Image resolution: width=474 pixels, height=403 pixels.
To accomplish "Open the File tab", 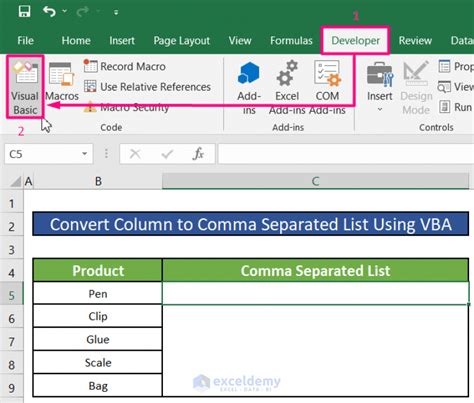I will pyautogui.click(x=25, y=41).
